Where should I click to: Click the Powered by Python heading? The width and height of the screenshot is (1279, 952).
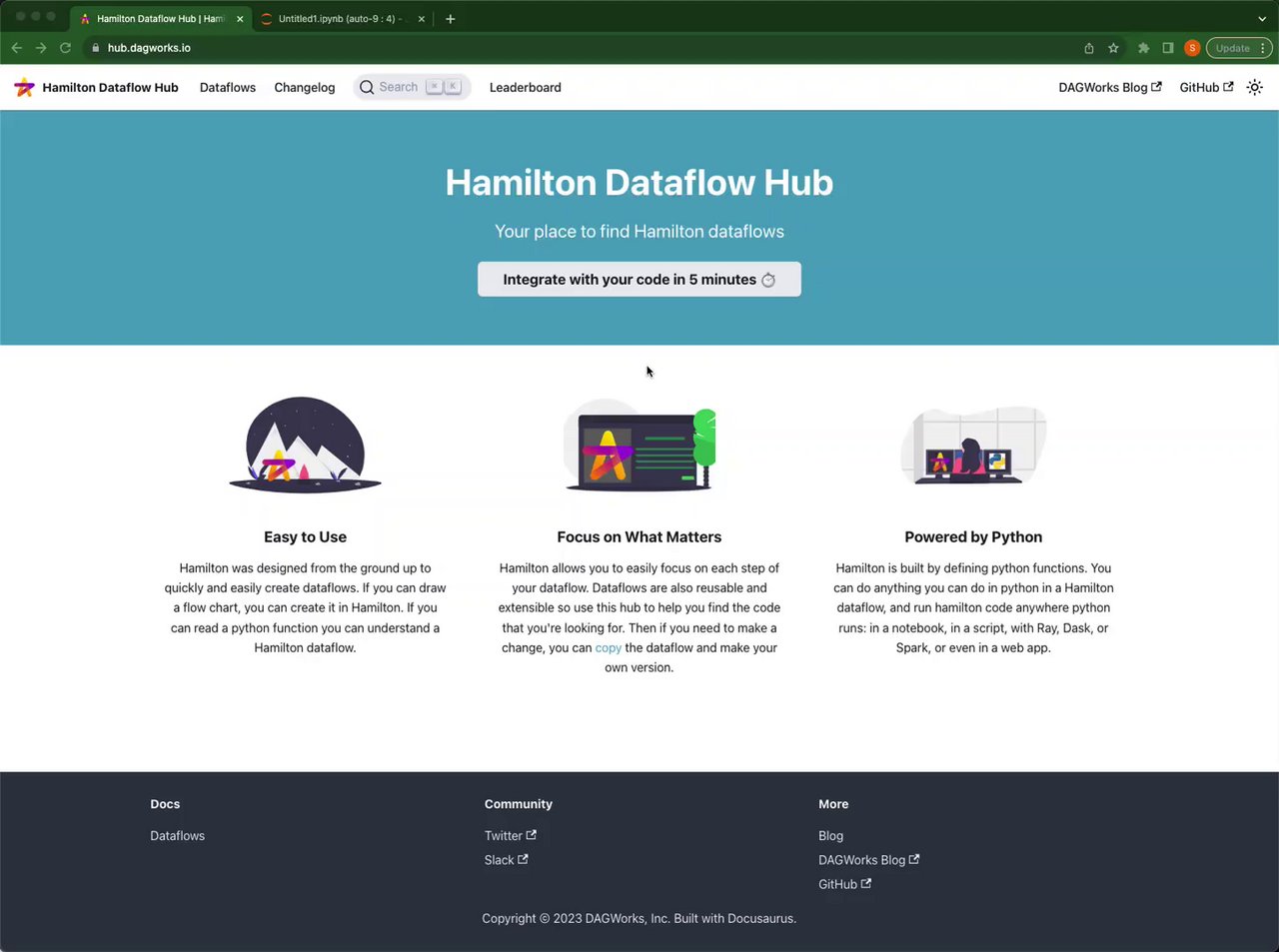click(973, 537)
